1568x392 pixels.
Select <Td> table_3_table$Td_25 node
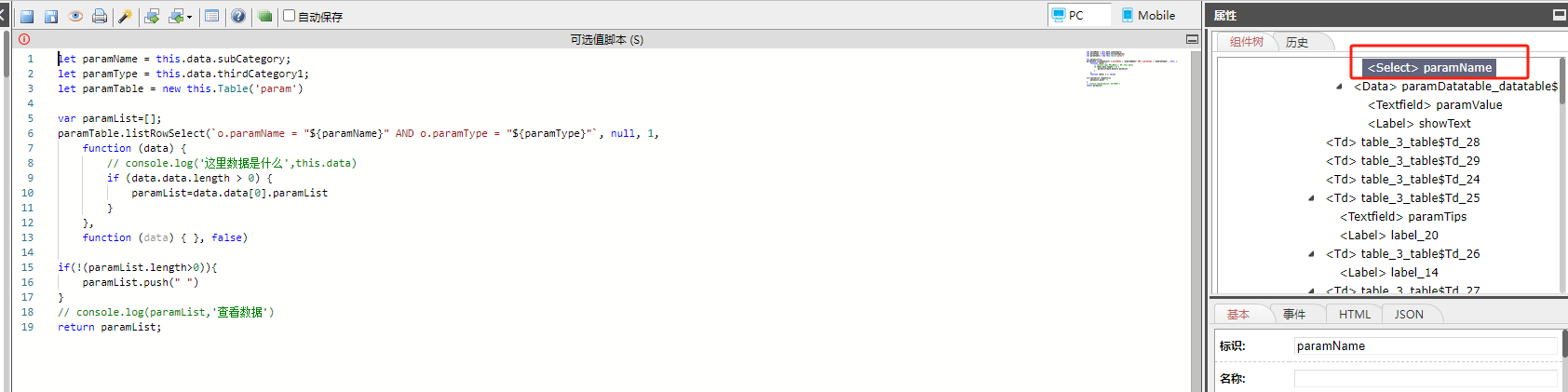(x=1402, y=197)
